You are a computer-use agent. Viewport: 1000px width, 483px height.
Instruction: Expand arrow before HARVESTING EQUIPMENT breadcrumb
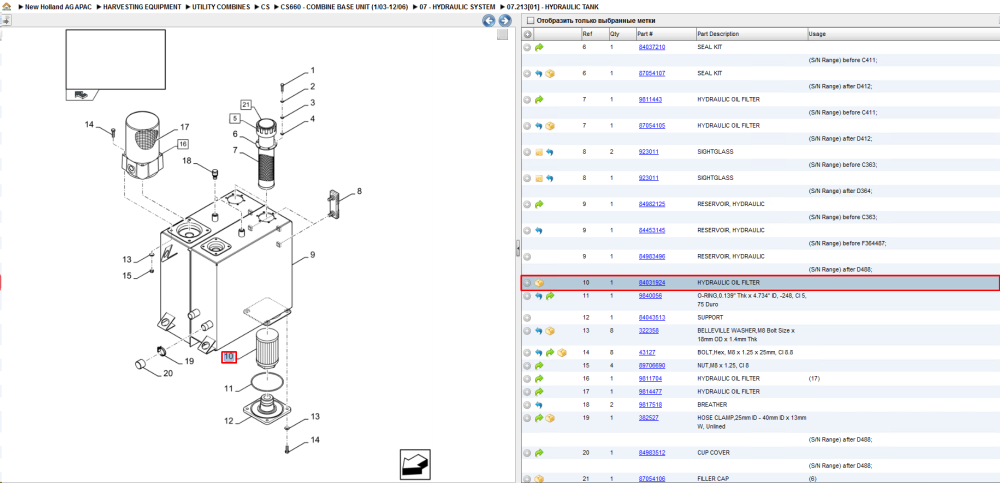pyautogui.click(x=98, y=6)
